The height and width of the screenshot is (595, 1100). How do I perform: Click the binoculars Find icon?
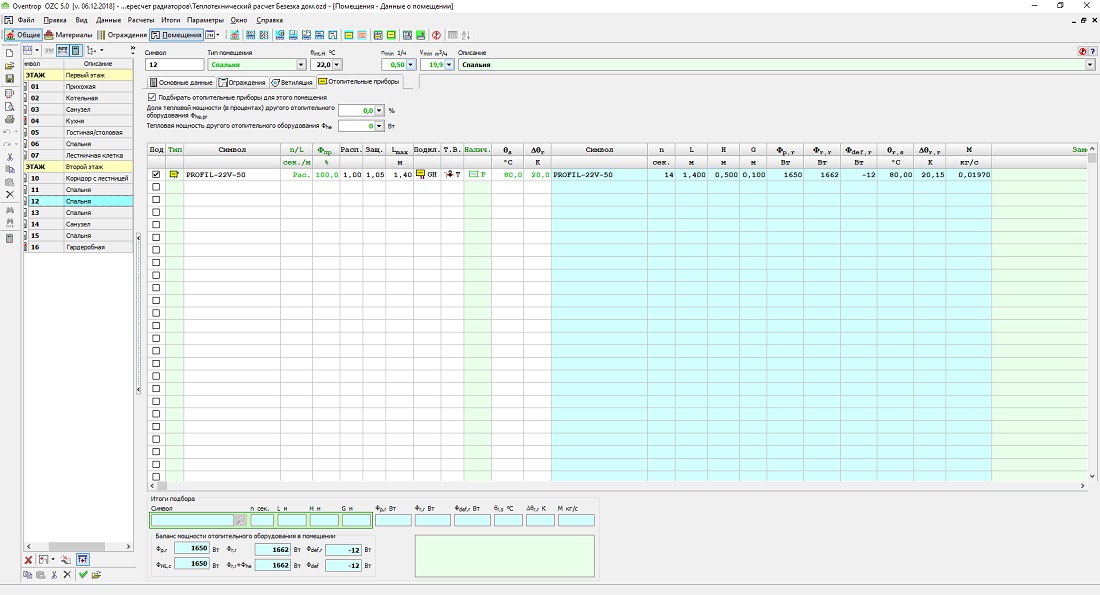(9, 210)
